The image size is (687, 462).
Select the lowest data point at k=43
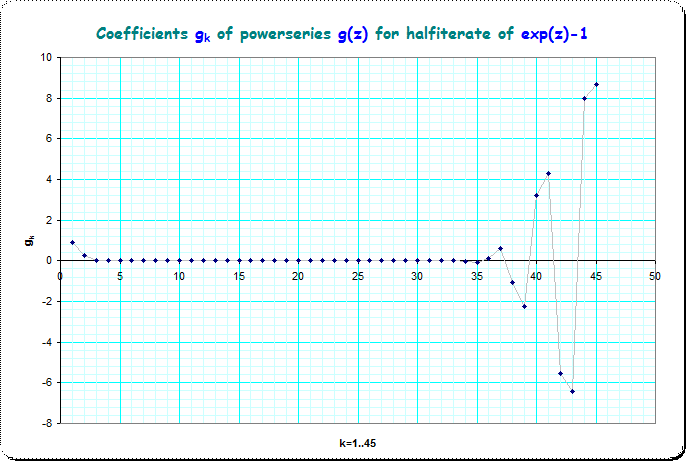572,391
